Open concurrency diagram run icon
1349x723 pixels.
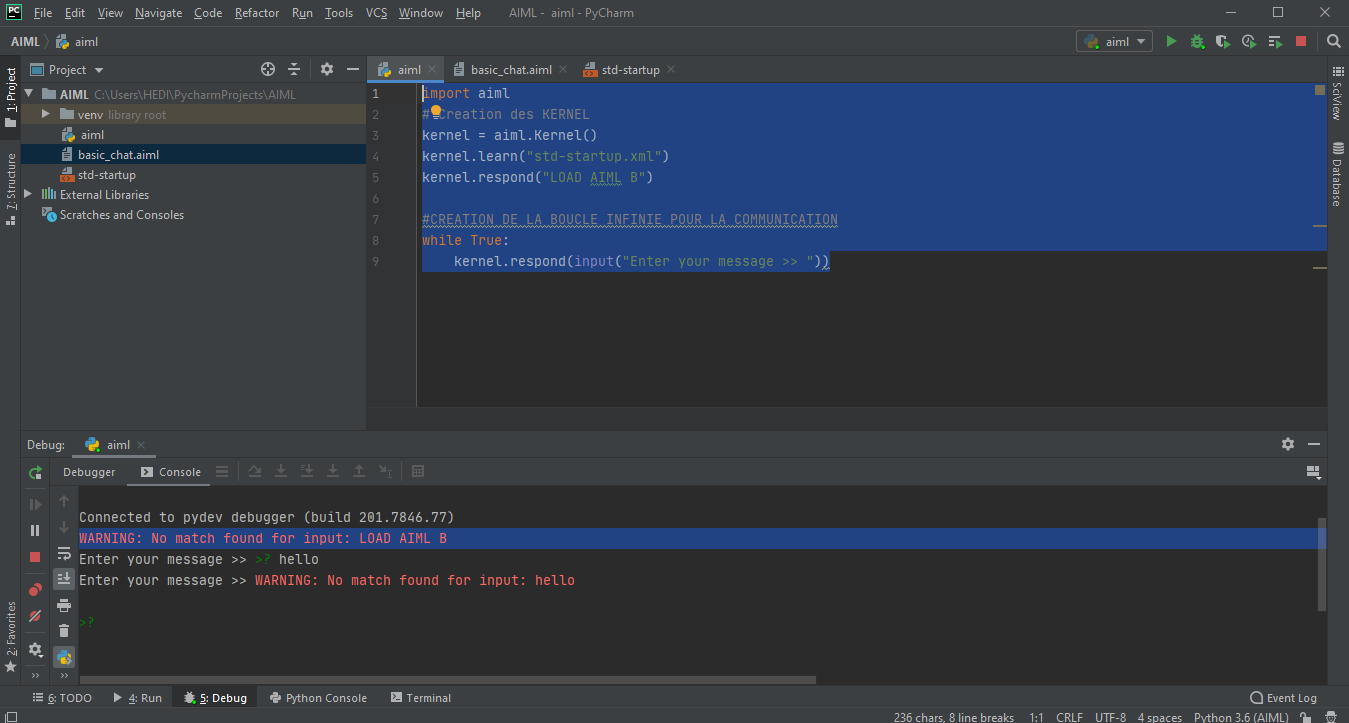(x=1275, y=41)
